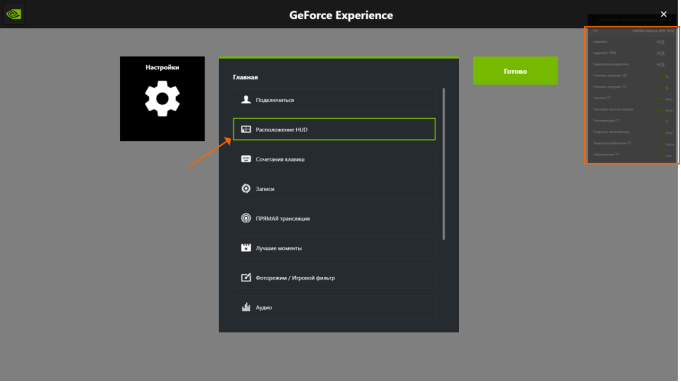The height and width of the screenshot is (382, 681).
Task: Click the Фоторежим / Игровой фильтр icon
Action: point(246,277)
